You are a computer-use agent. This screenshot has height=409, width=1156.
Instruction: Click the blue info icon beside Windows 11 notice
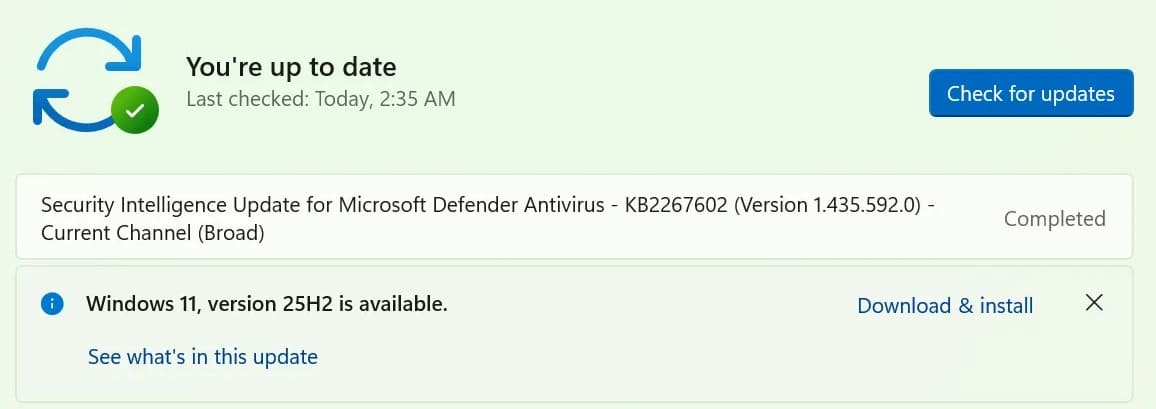tap(52, 304)
